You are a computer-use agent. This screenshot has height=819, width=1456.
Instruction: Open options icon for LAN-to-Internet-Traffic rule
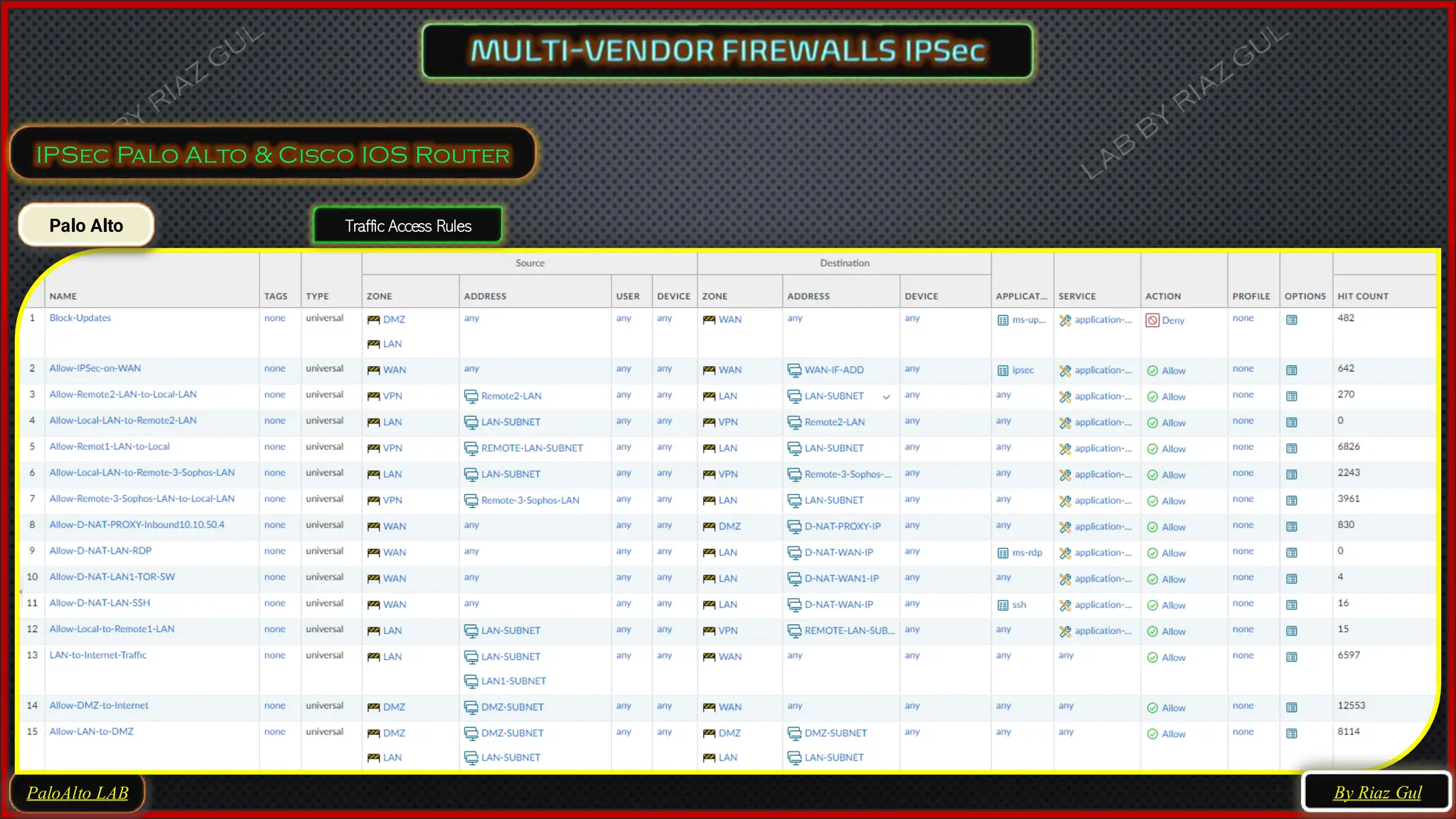pos(1292,658)
